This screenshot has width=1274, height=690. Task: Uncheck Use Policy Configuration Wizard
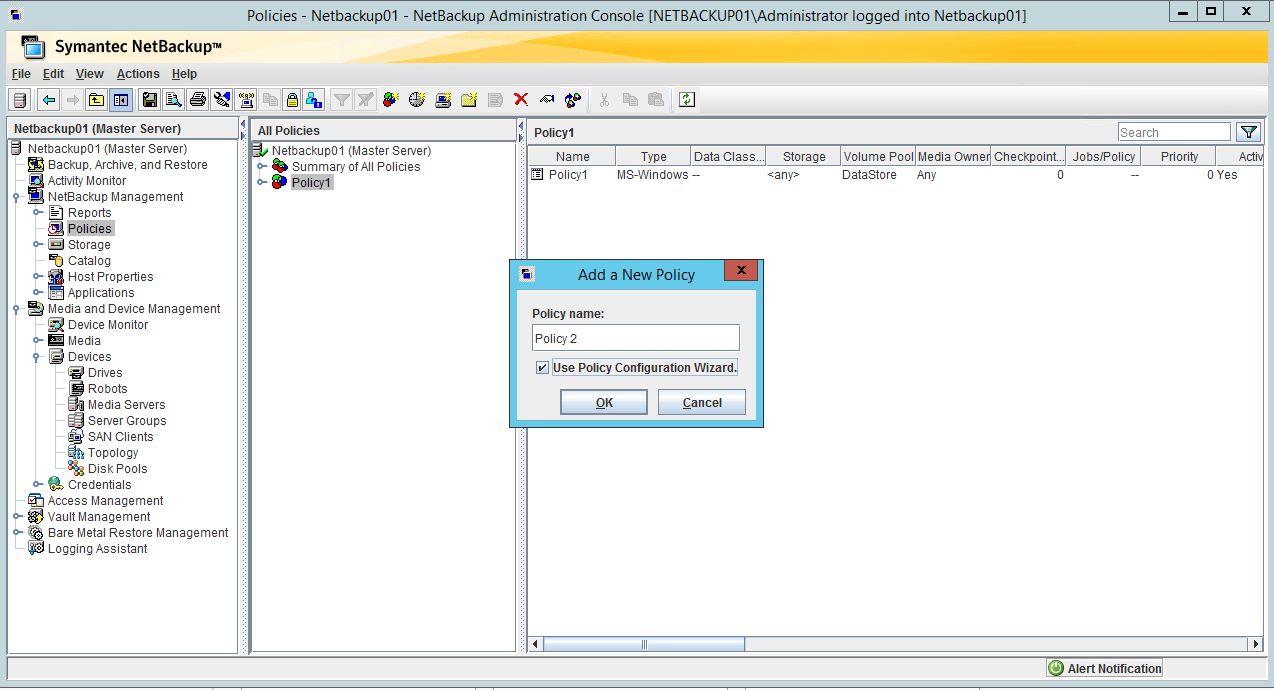point(541,367)
